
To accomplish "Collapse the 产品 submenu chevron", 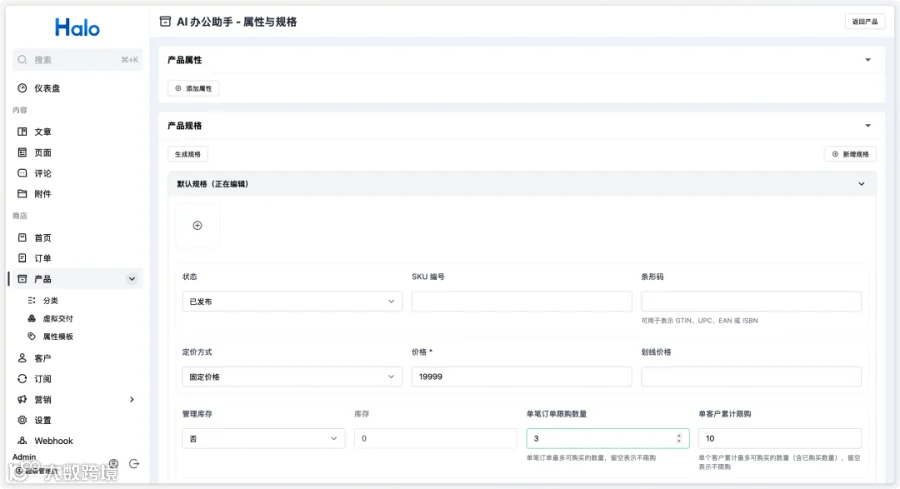I will [132, 279].
